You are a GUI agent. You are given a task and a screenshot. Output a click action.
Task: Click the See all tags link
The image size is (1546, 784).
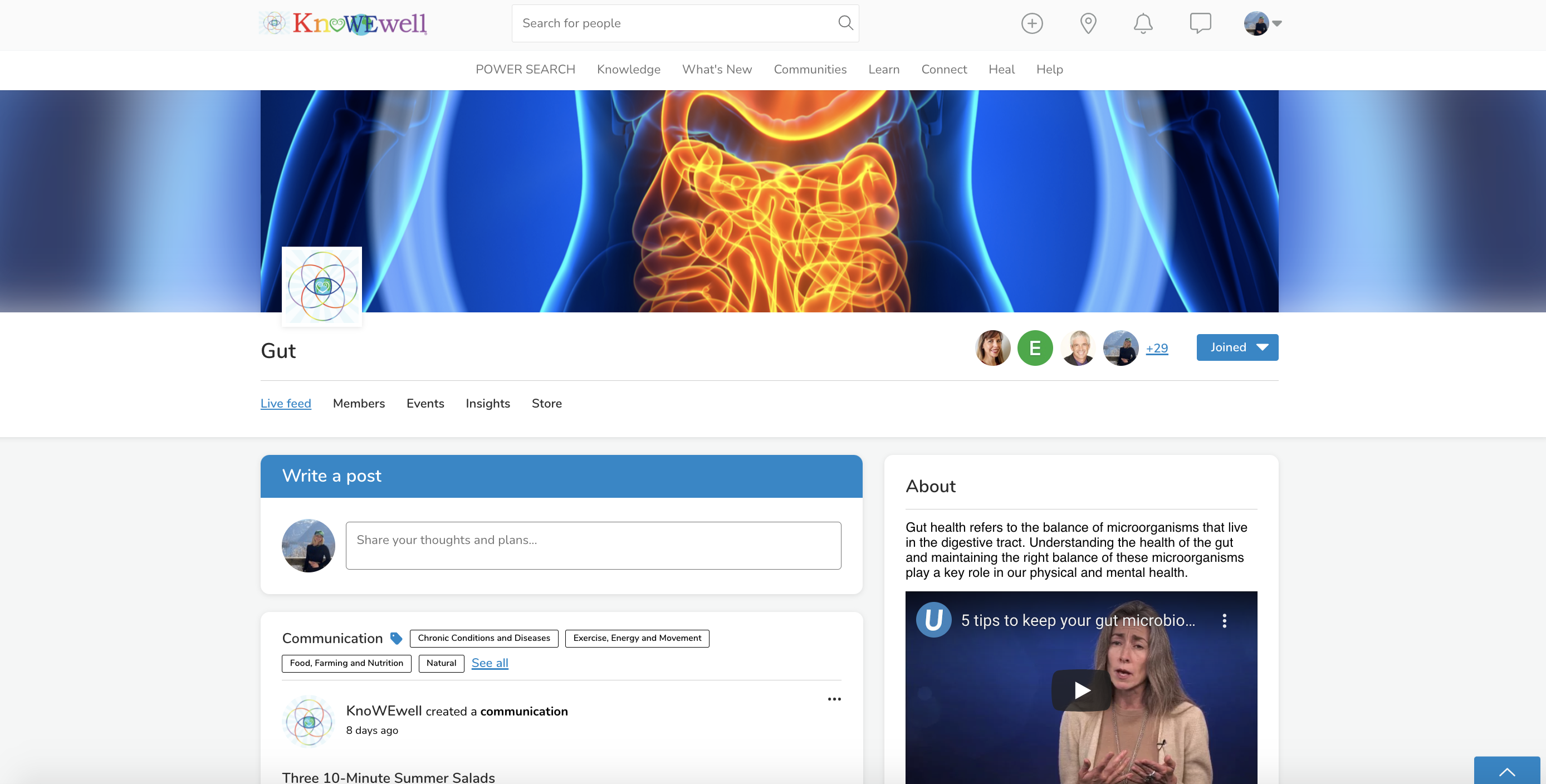490,663
